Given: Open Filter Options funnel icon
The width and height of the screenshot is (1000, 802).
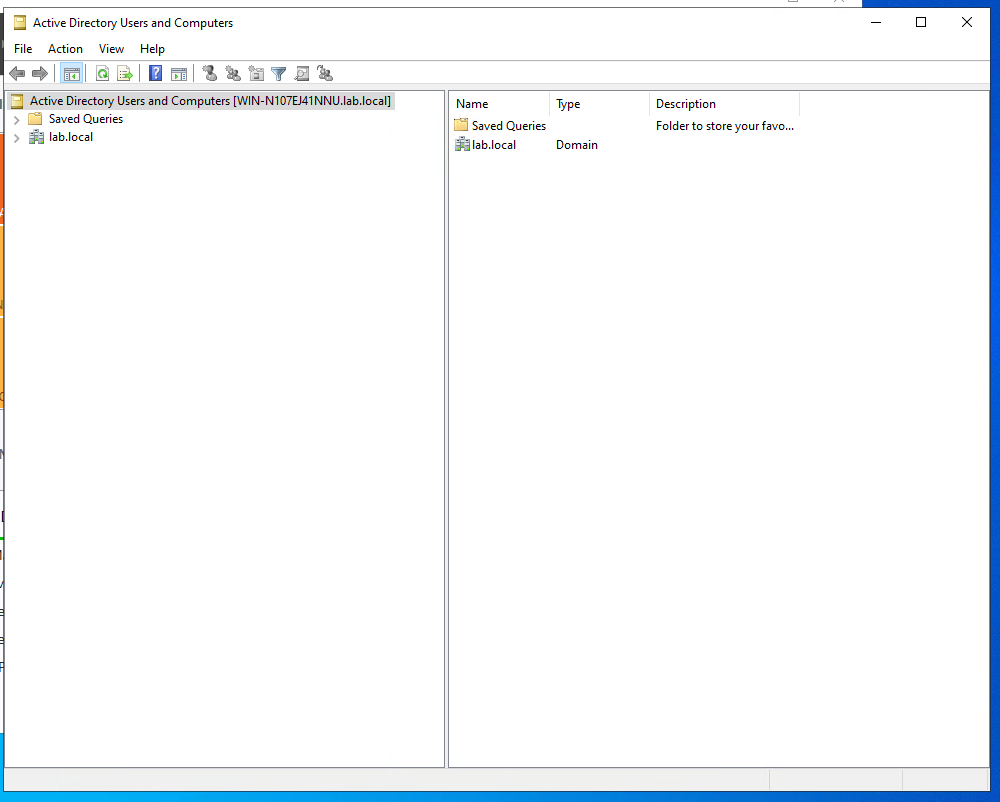Looking at the screenshot, I should (279, 73).
